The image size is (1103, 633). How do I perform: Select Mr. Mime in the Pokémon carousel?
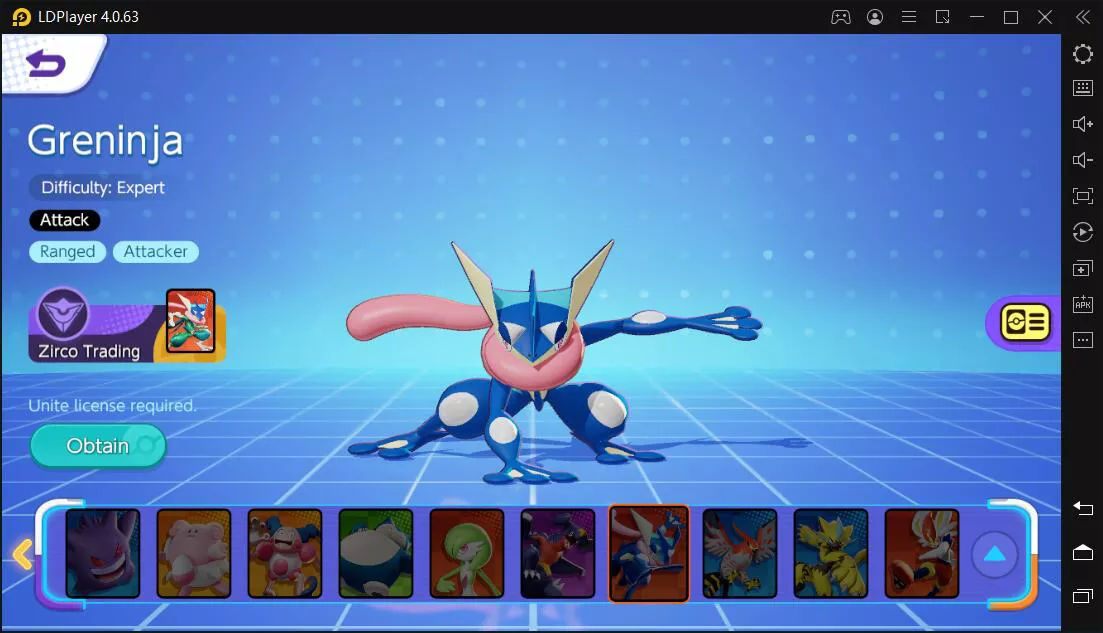pos(285,554)
